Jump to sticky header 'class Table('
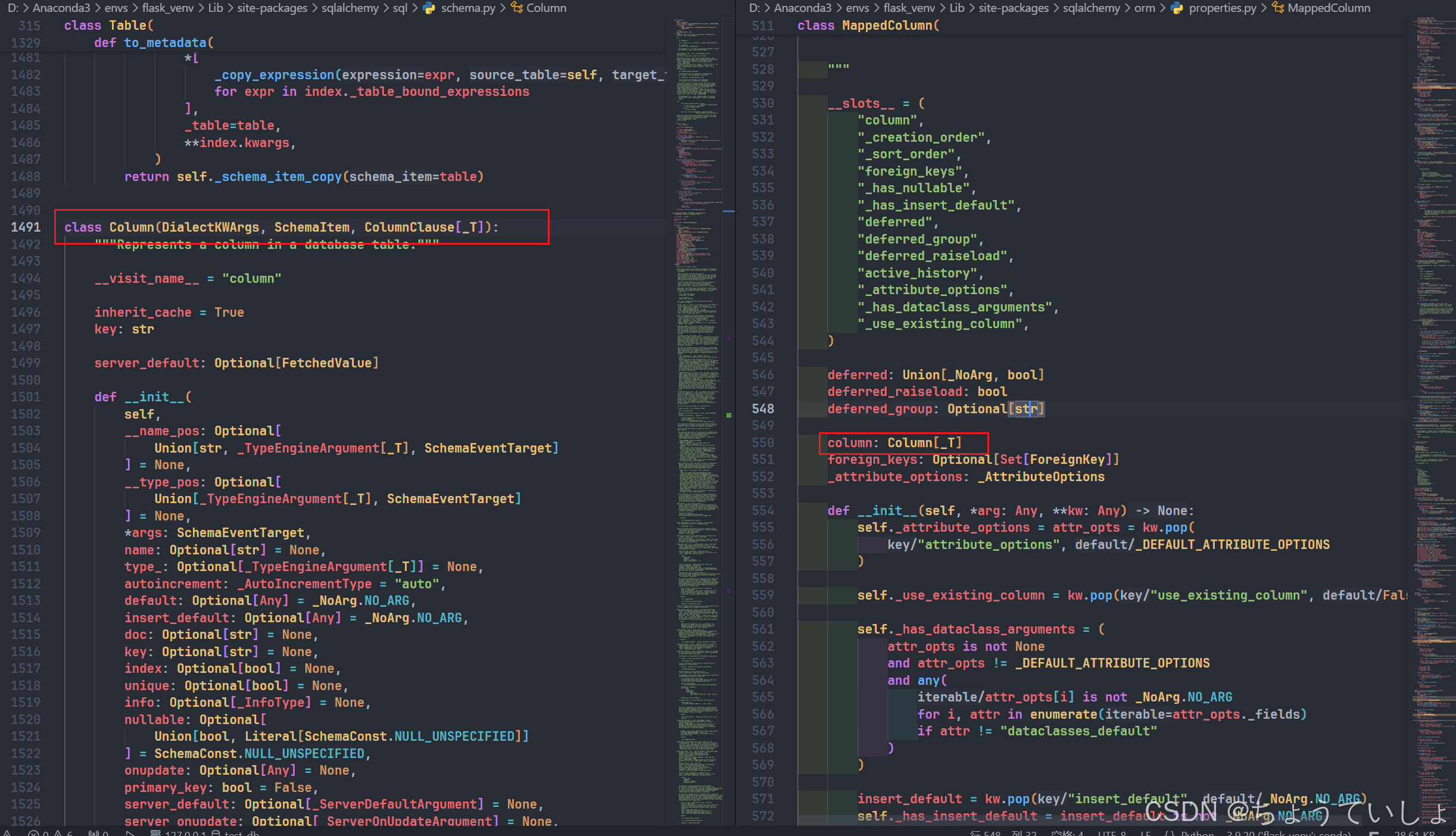The image size is (1456, 836). [x=108, y=26]
